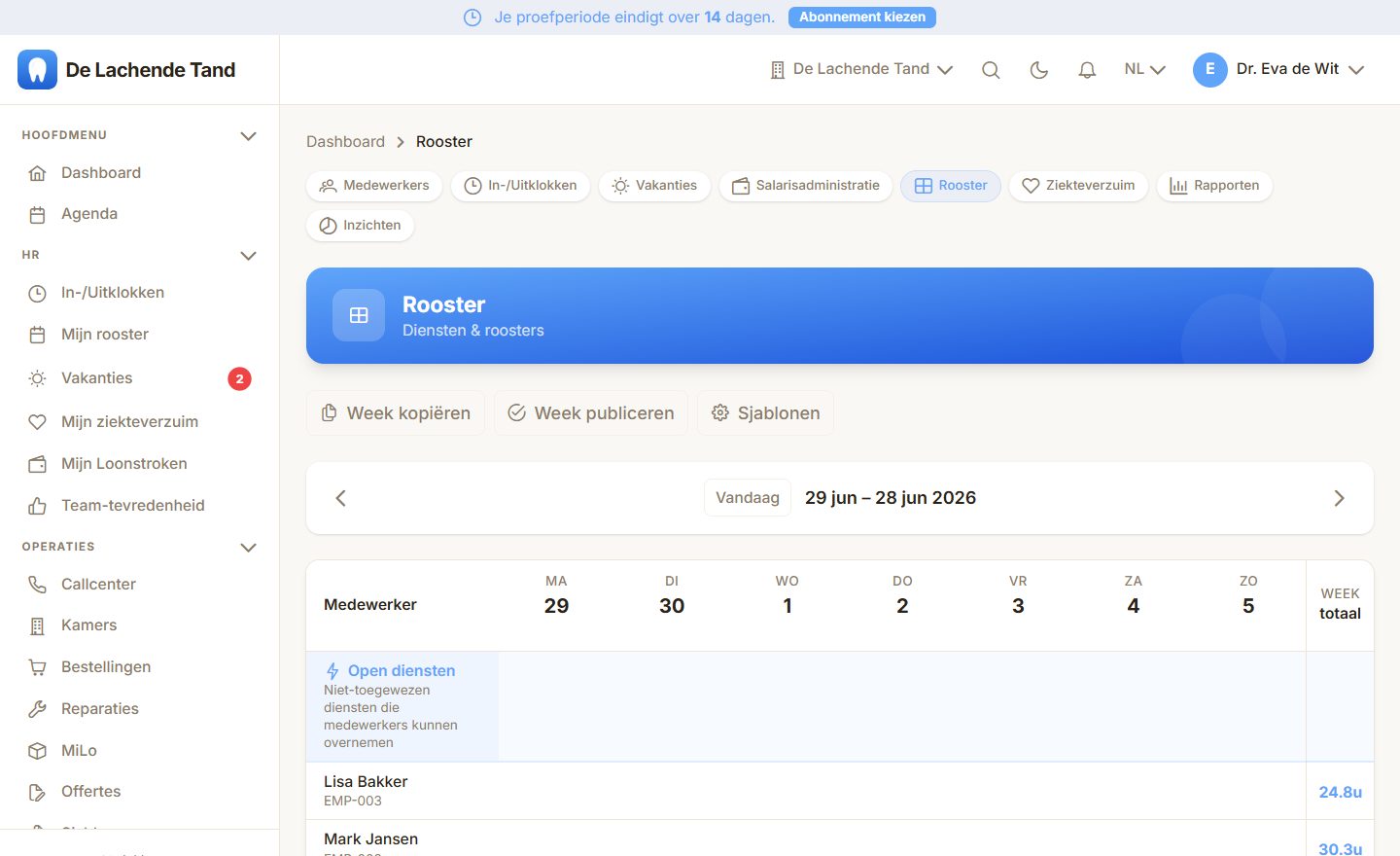Click the ZO 5 day header
The width and height of the screenshot is (1400, 856).
click(1248, 596)
